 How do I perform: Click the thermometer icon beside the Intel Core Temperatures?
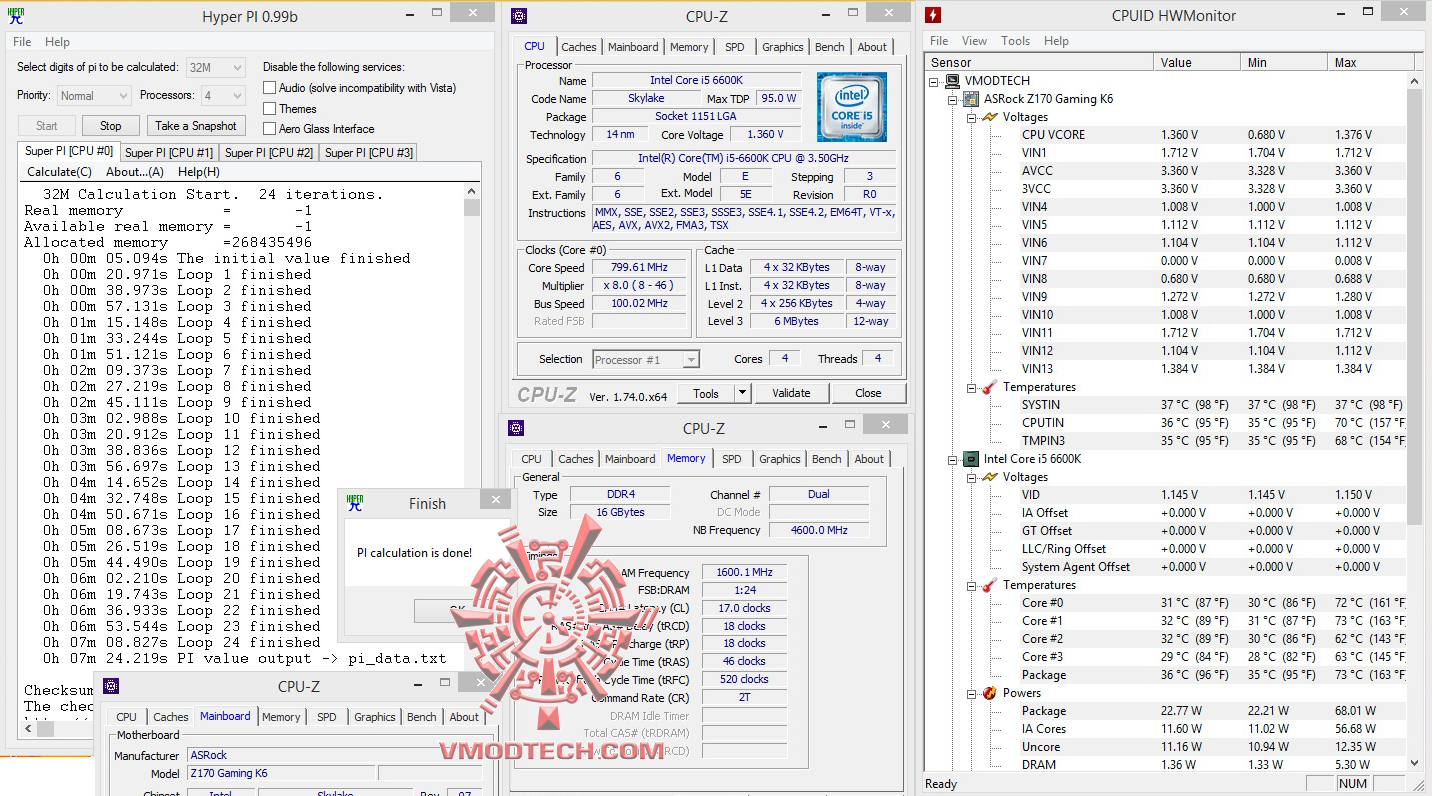990,585
